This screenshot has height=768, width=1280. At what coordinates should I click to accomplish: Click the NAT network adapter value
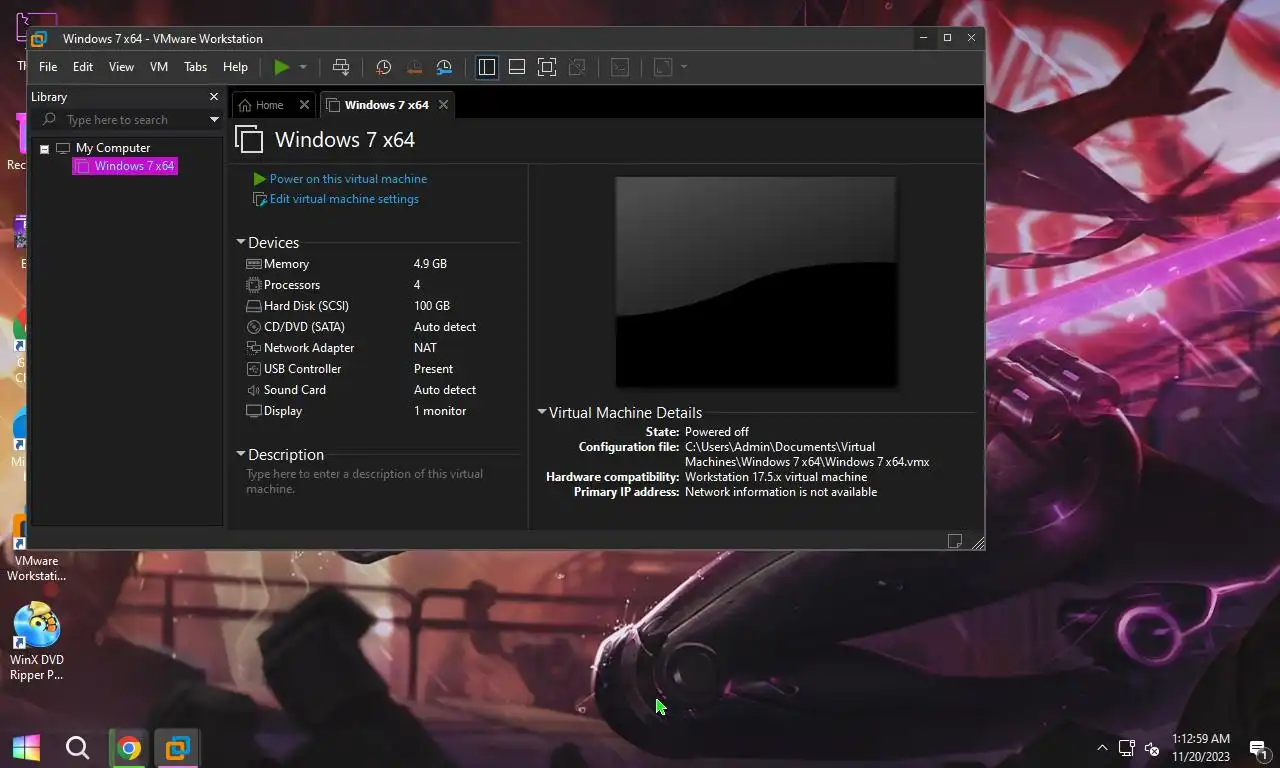(425, 348)
